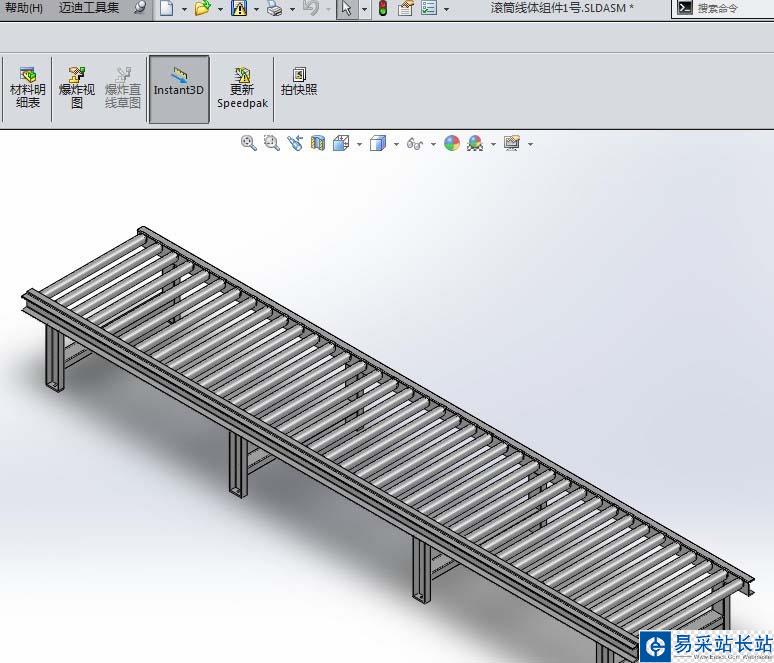Viewport: 774px width, 663px height.
Task: Click the Apply Scene icon
Action: point(475,143)
